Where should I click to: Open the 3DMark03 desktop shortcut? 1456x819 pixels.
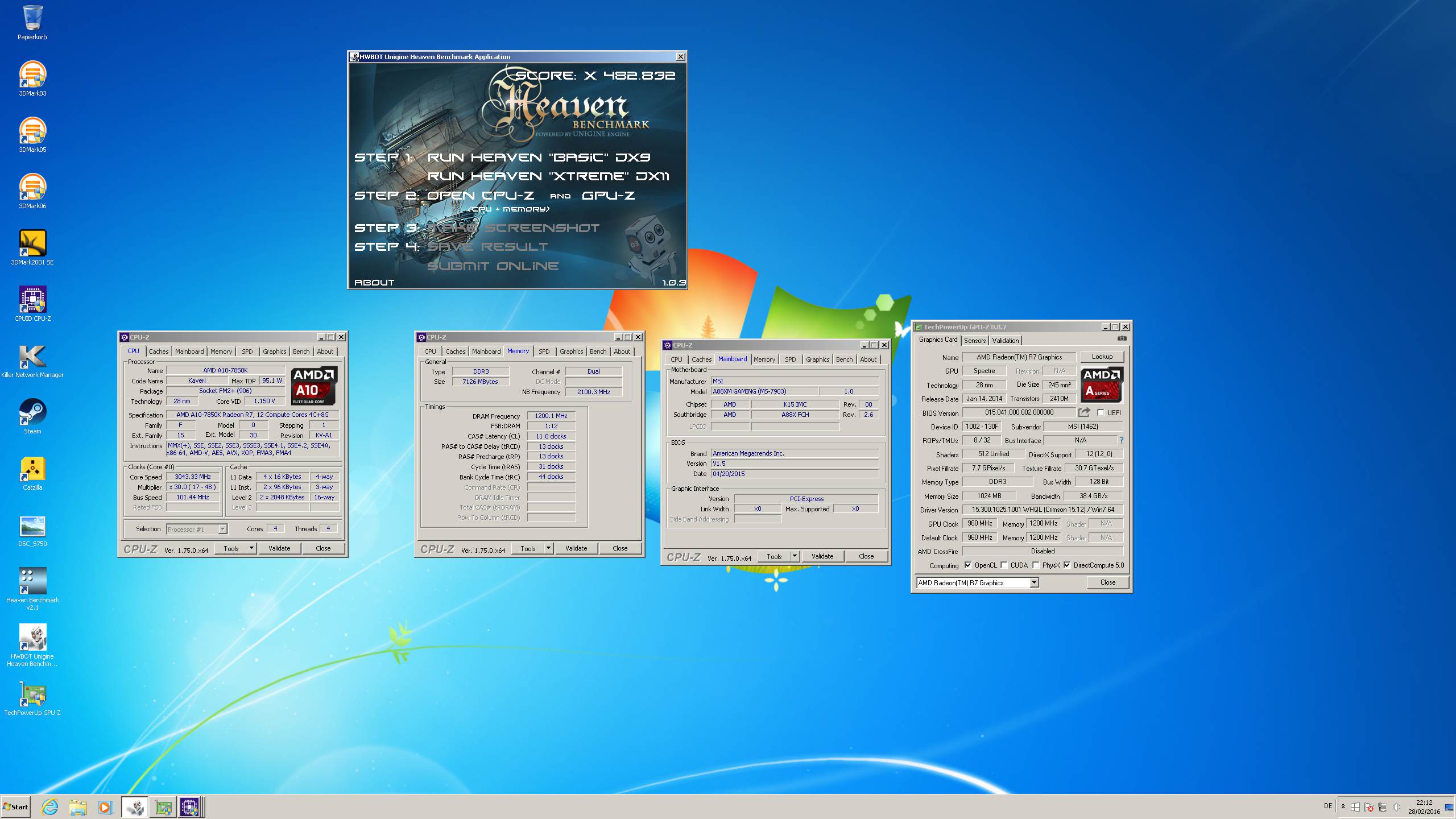(x=32, y=78)
